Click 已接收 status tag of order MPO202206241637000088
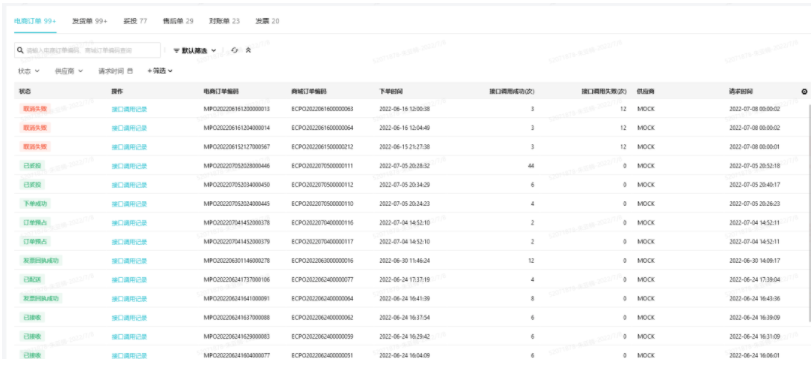 (32, 317)
